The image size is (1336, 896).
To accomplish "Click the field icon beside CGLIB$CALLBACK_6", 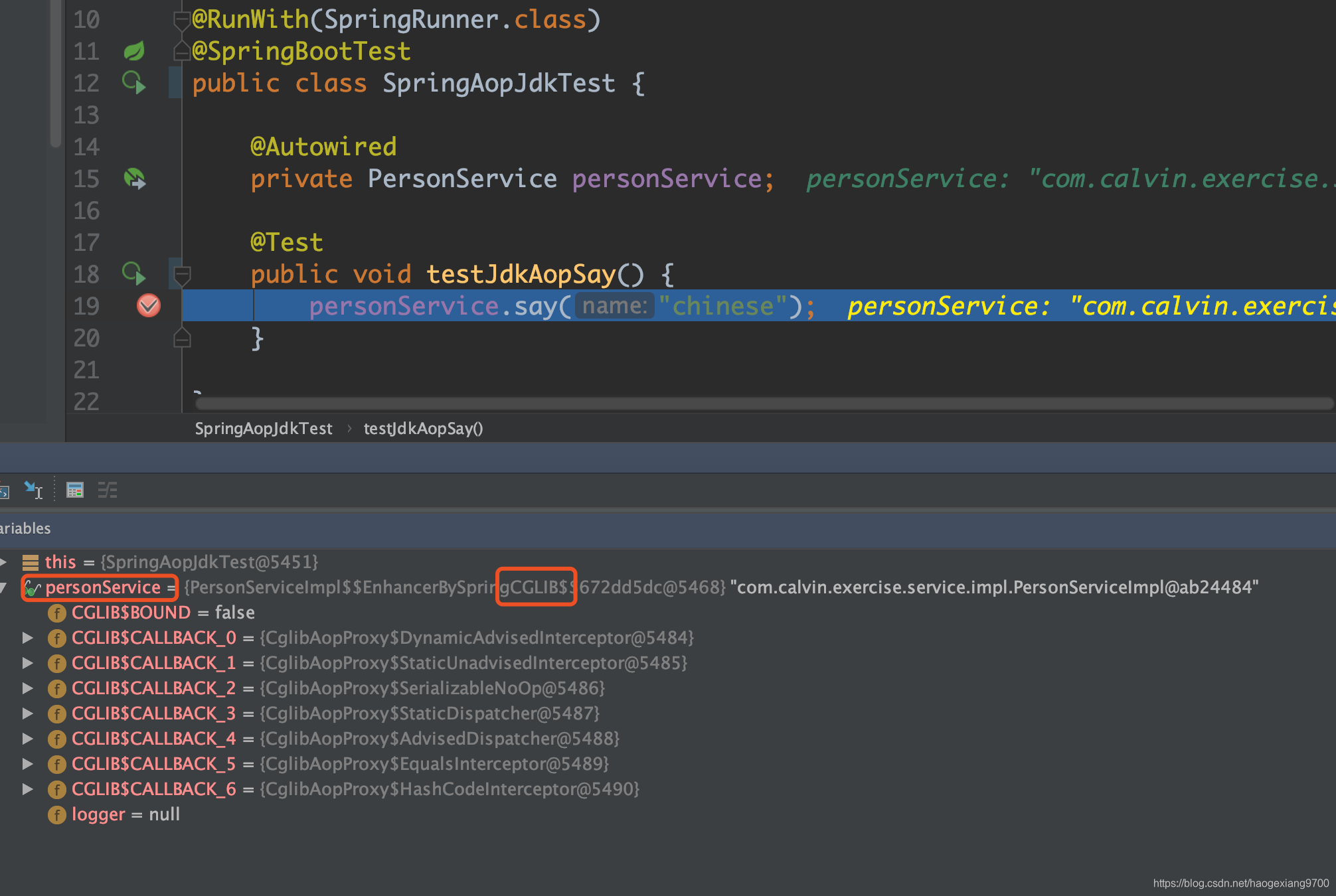I will 57,789.
